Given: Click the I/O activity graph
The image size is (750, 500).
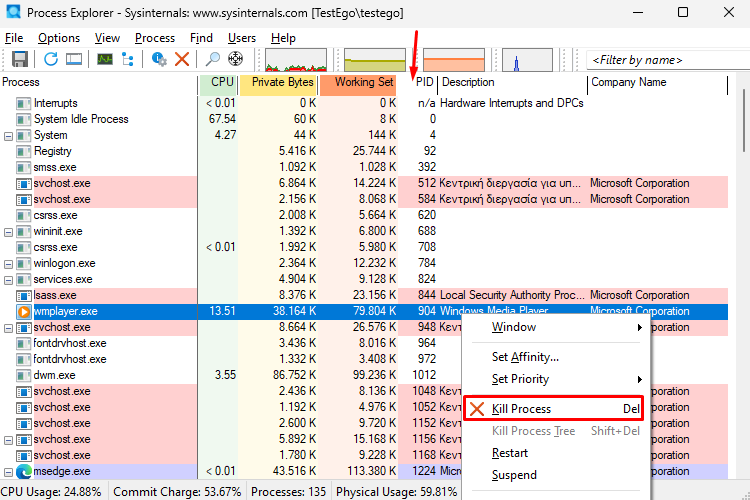Looking at the screenshot, I should [528, 60].
